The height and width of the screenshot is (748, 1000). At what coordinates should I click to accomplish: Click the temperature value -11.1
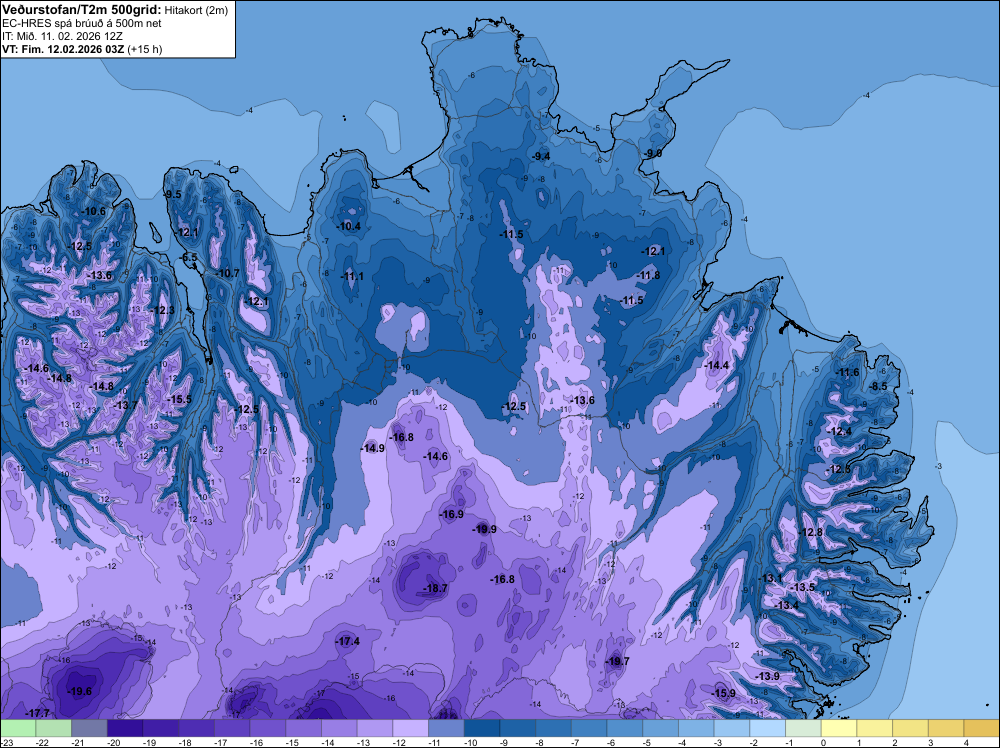coord(352,276)
